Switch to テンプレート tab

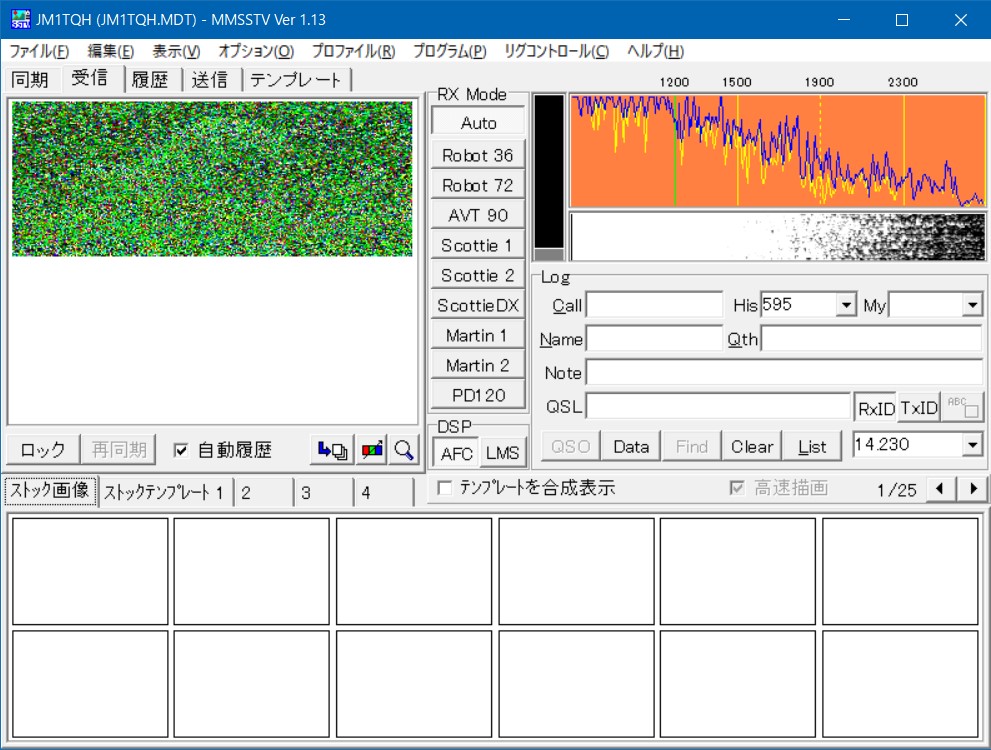(x=295, y=80)
